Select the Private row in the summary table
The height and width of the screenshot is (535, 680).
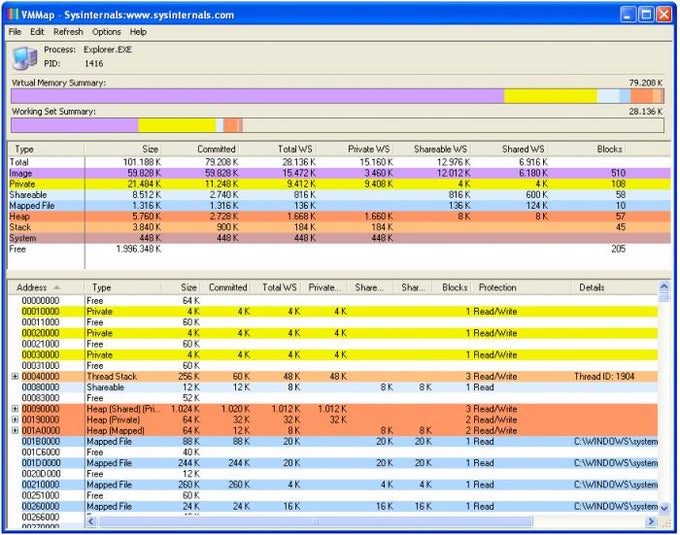[339, 184]
